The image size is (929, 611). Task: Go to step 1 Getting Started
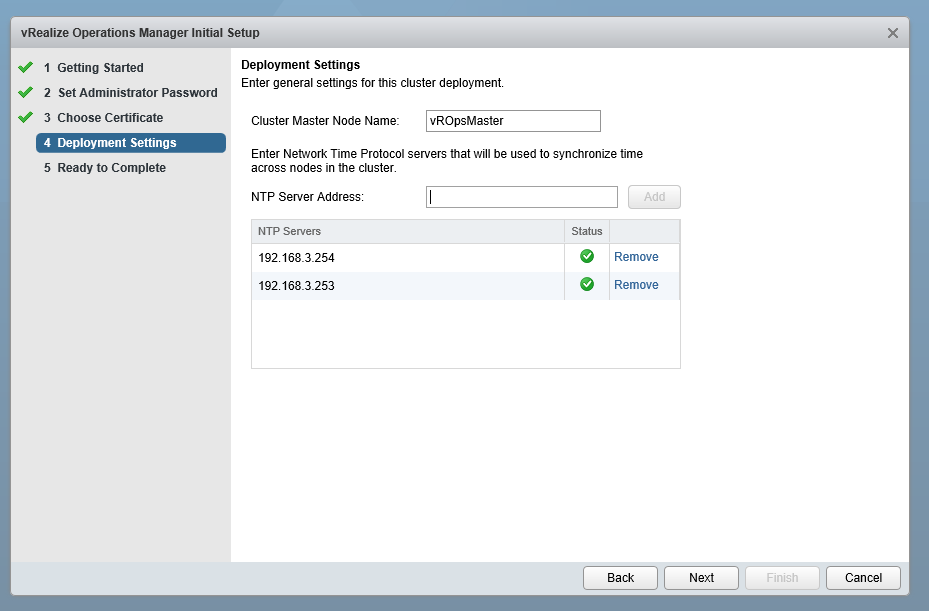(94, 68)
